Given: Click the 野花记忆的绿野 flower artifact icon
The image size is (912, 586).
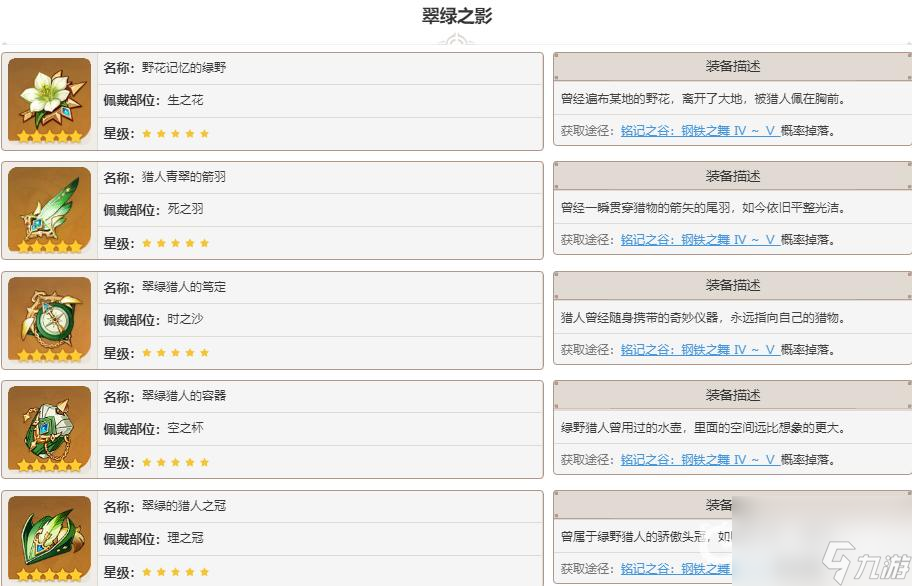Looking at the screenshot, I should (x=49, y=101).
